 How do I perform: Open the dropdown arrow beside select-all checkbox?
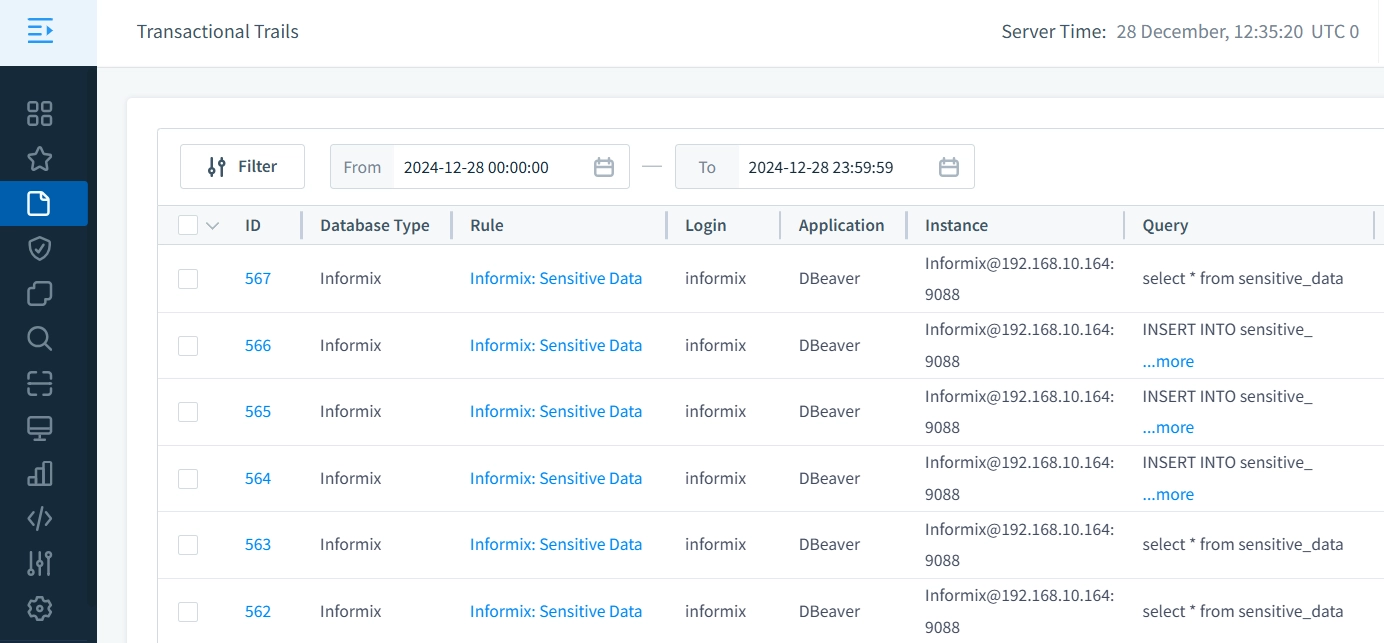(212, 226)
